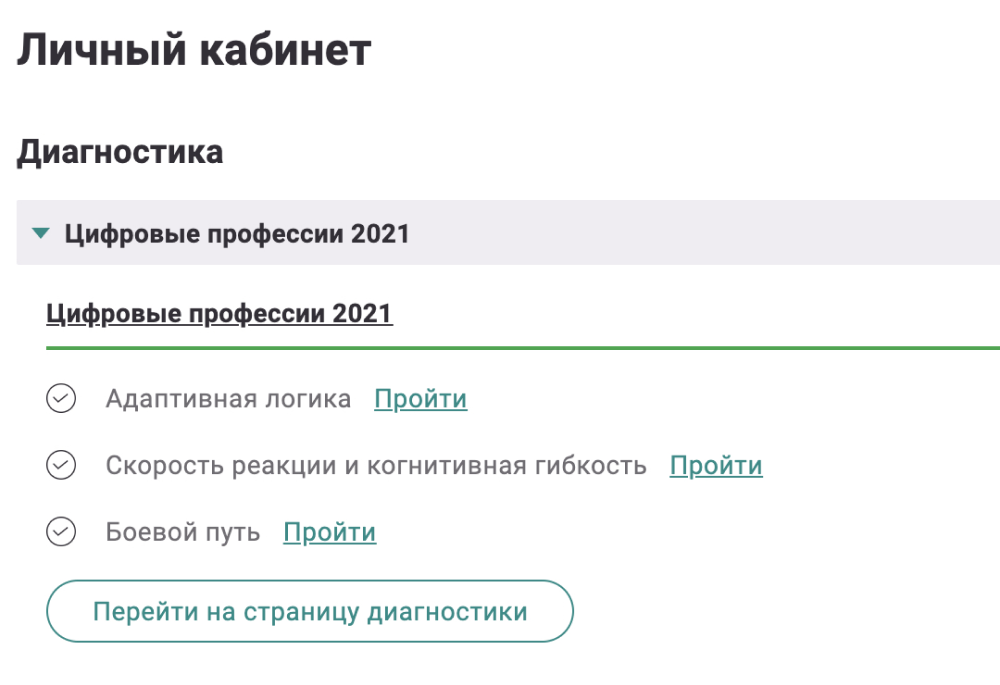Click the Скорость реакции и когнитивная гибкость label
1000x685 pixels.
(376, 465)
